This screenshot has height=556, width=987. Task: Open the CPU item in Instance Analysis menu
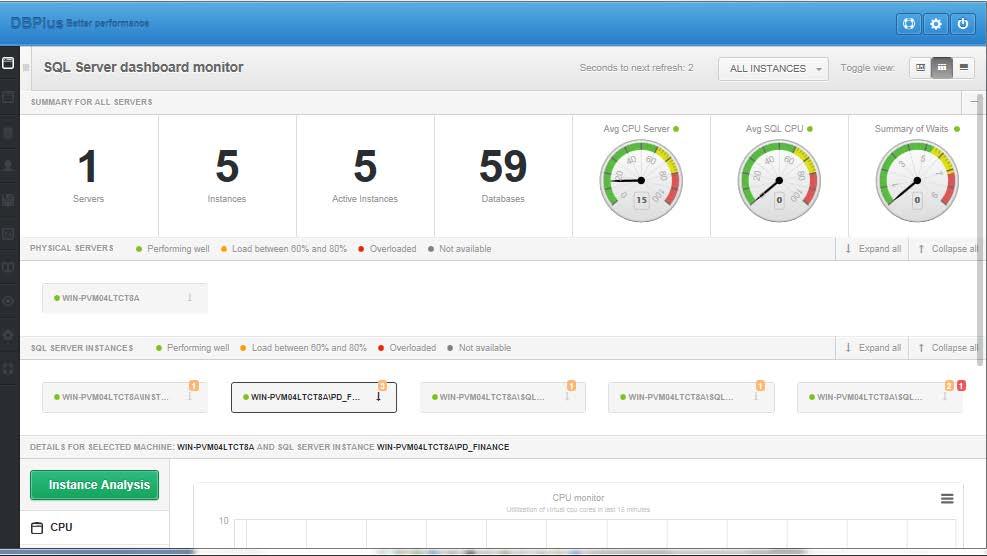[94, 528]
